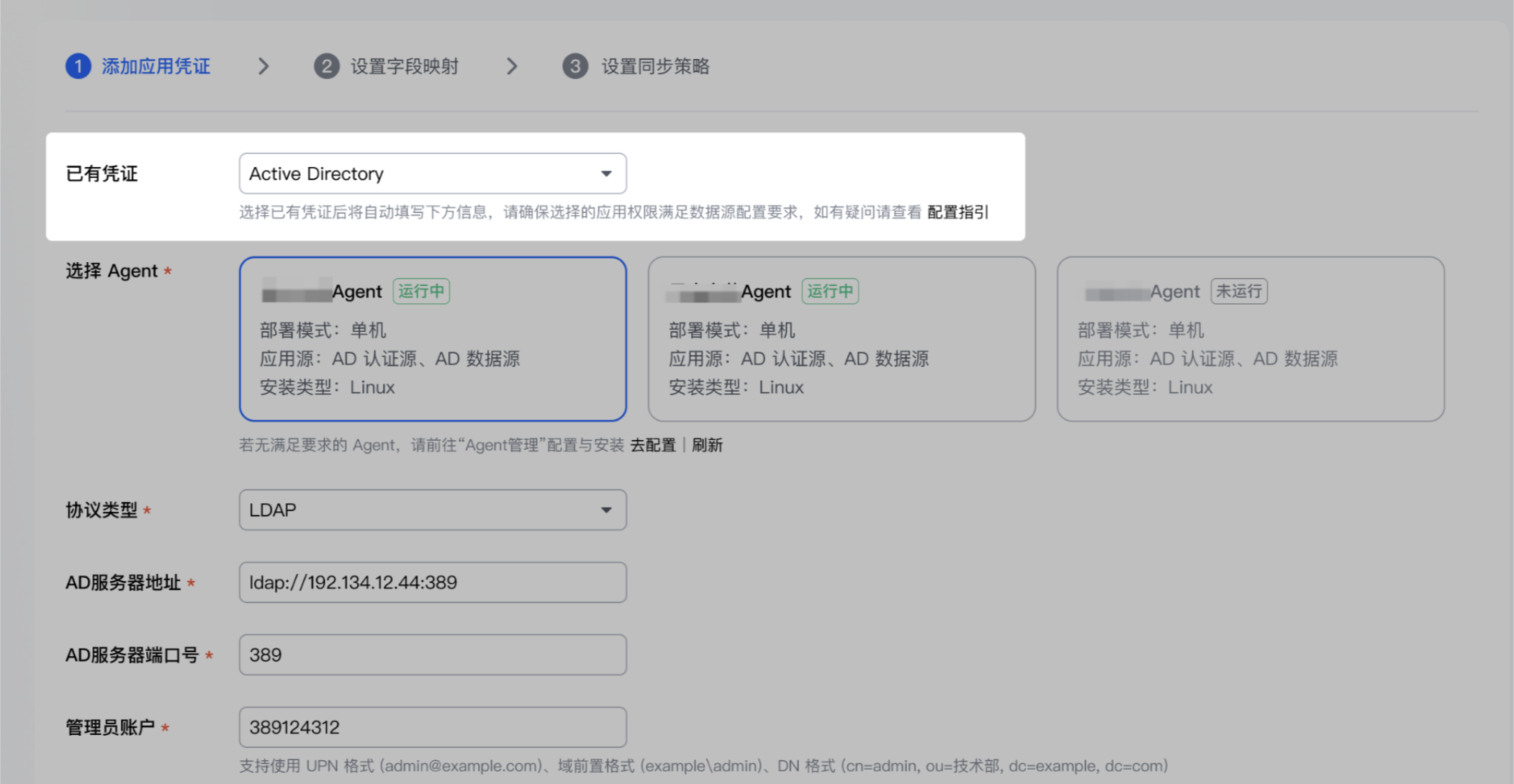Click 刷新 to refresh Agent list
The width and height of the screenshot is (1514, 784).
[707, 445]
